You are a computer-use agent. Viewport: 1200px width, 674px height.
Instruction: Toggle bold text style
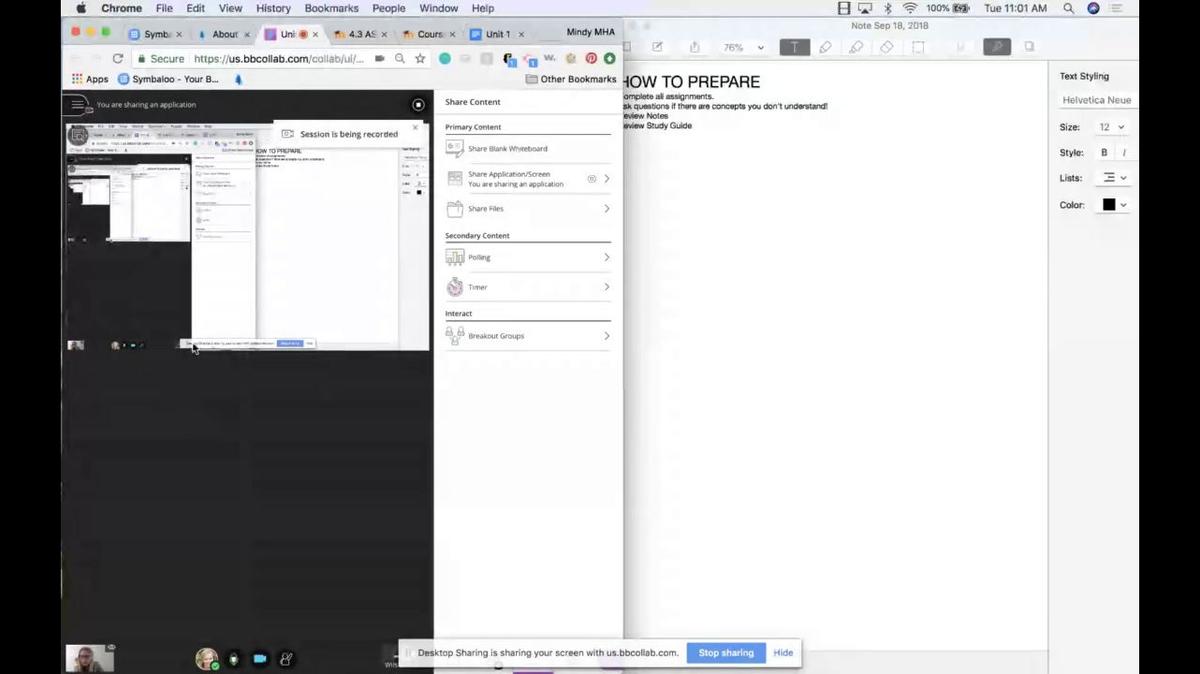pyautogui.click(x=1104, y=153)
